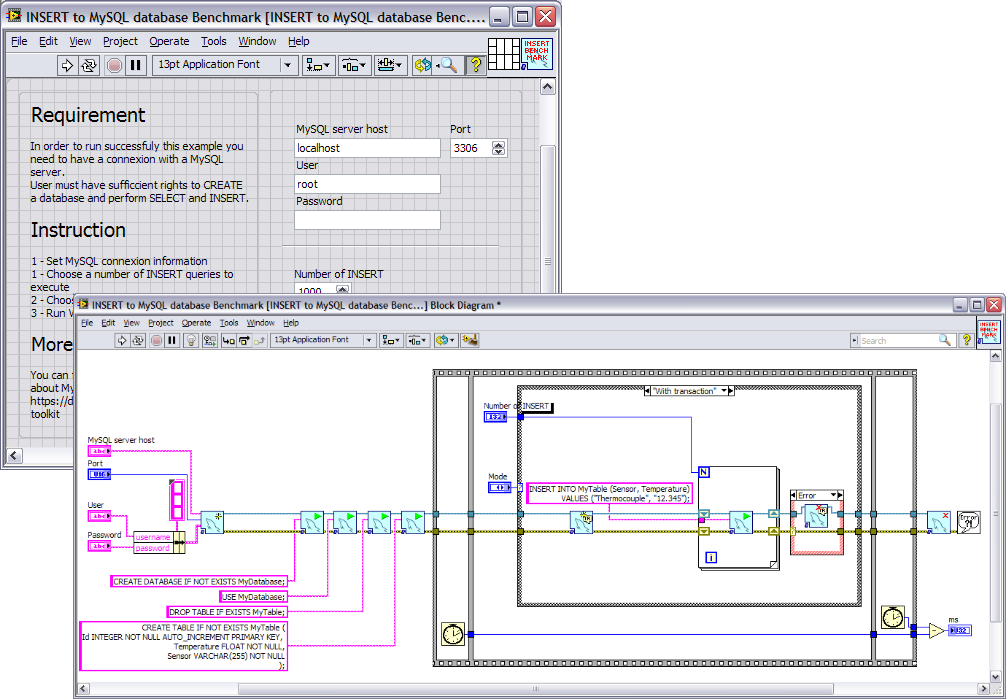Click the Password input field

coord(367,220)
